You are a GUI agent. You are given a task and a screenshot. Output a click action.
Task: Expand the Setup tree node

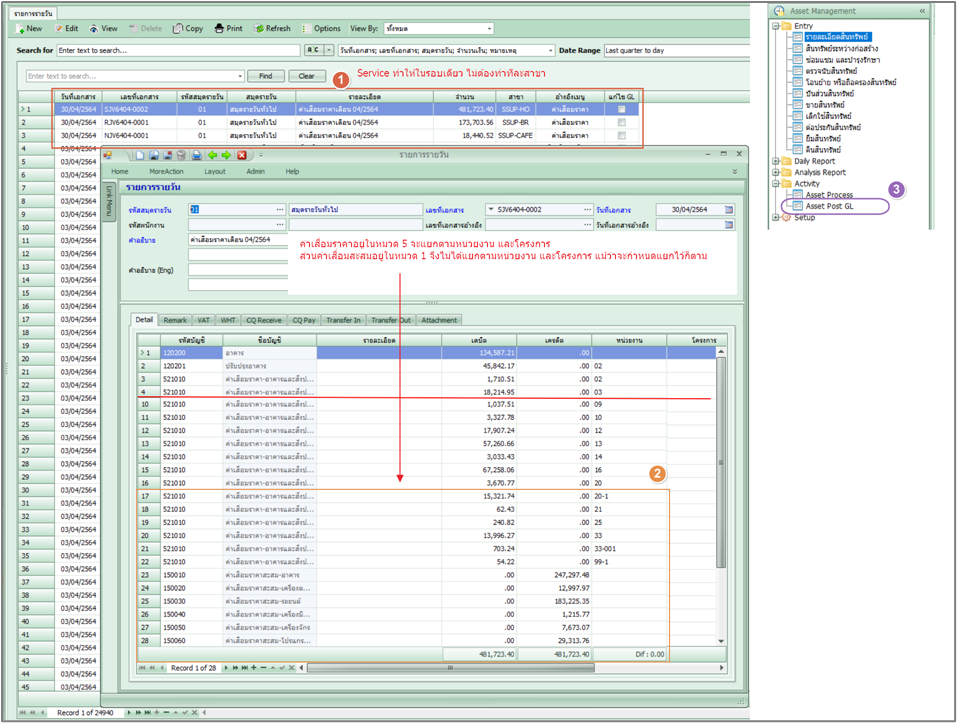(776, 217)
